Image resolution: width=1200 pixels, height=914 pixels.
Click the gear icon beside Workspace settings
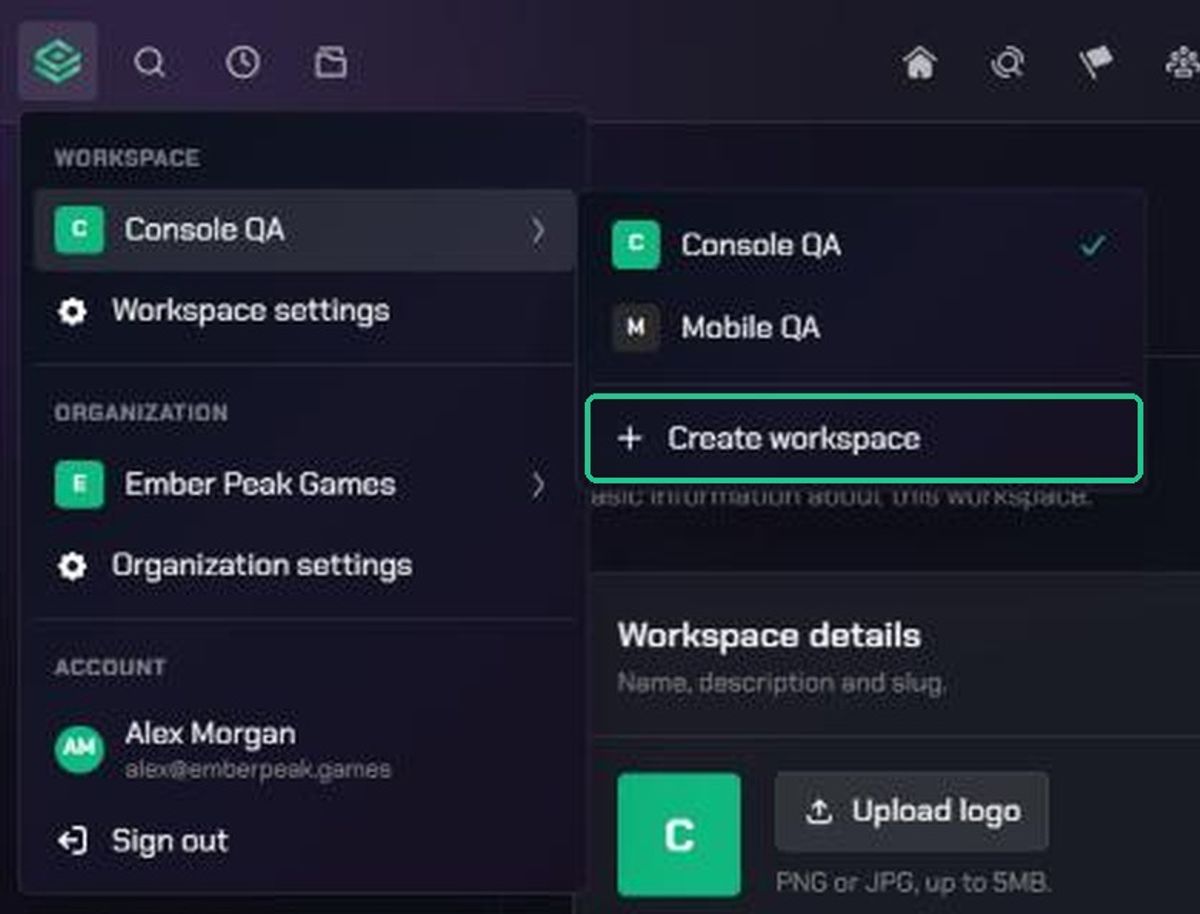click(72, 311)
